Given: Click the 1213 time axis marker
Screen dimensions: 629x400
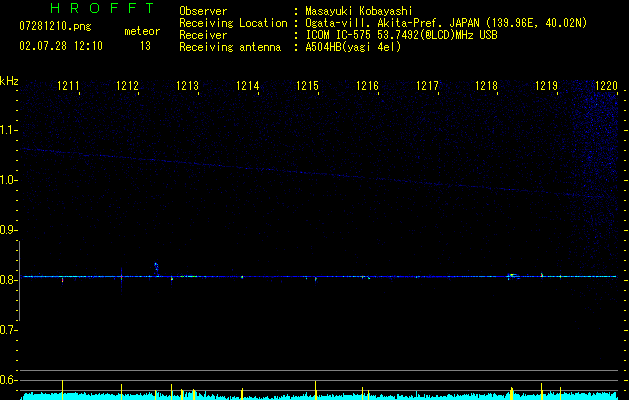Looking at the screenshot, I should pos(188,85).
